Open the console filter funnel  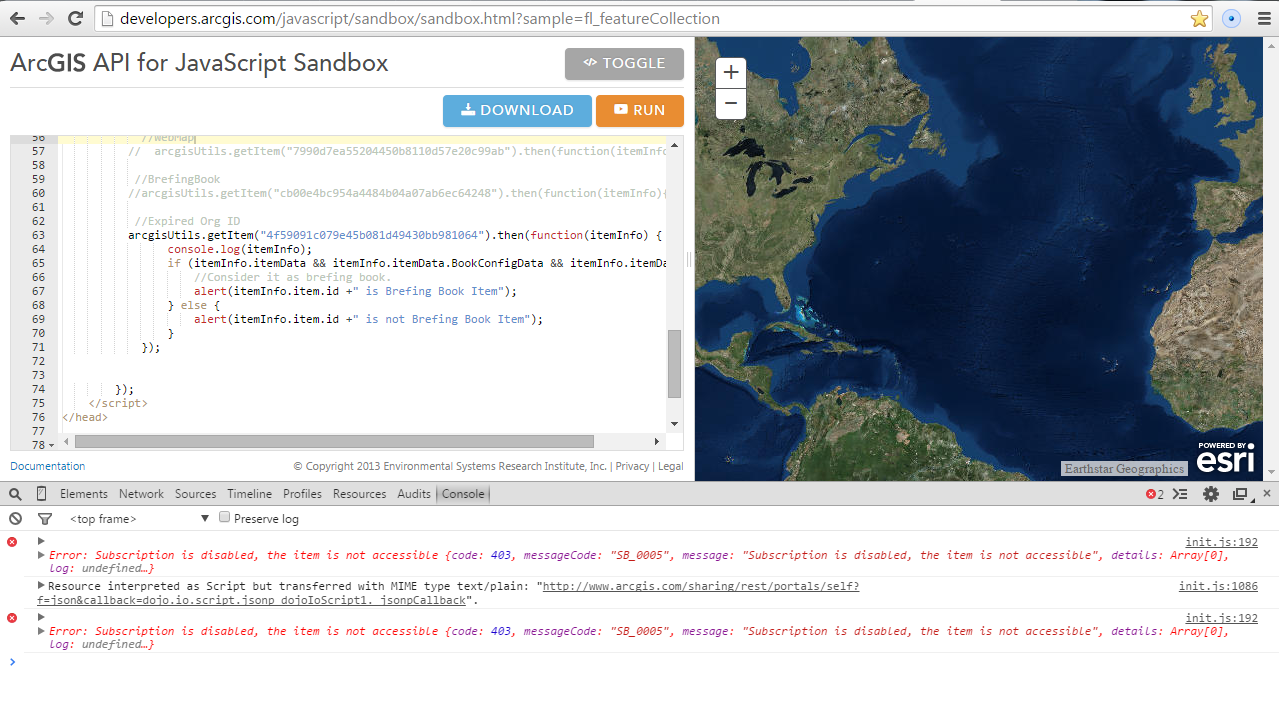click(45, 519)
